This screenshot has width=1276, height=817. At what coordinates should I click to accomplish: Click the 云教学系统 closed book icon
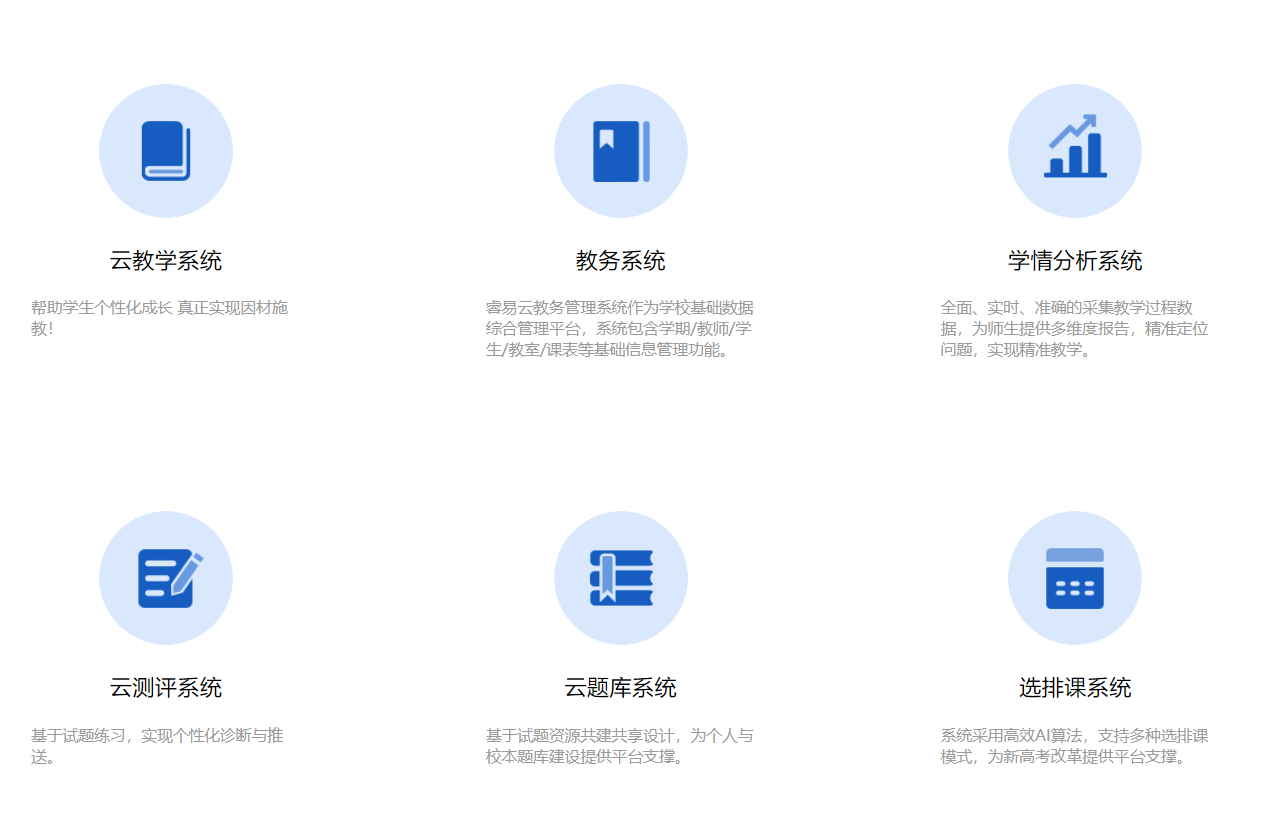pos(166,151)
